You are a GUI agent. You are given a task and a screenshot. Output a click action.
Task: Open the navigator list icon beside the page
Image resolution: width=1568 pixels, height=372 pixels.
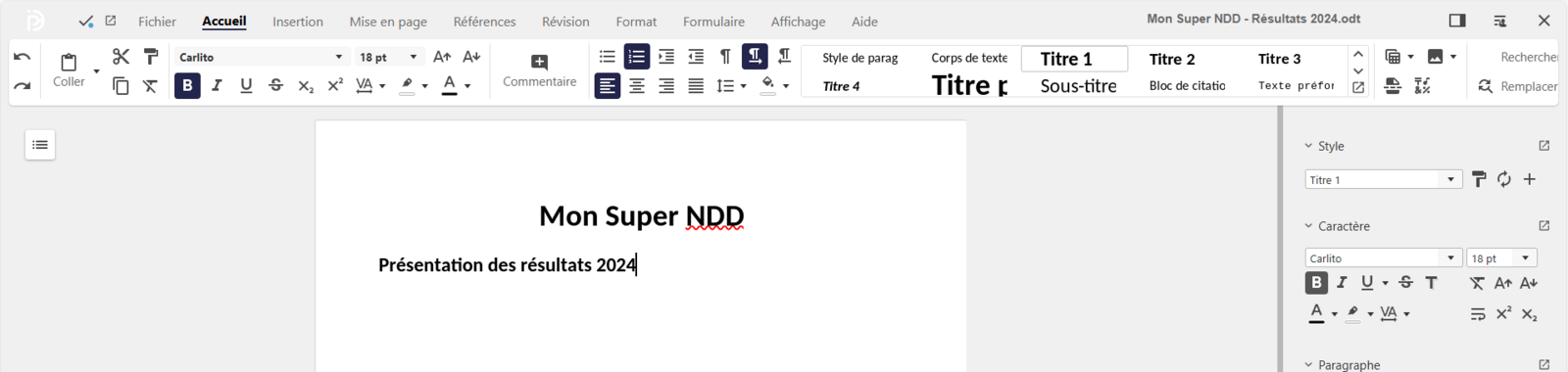coord(40,145)
